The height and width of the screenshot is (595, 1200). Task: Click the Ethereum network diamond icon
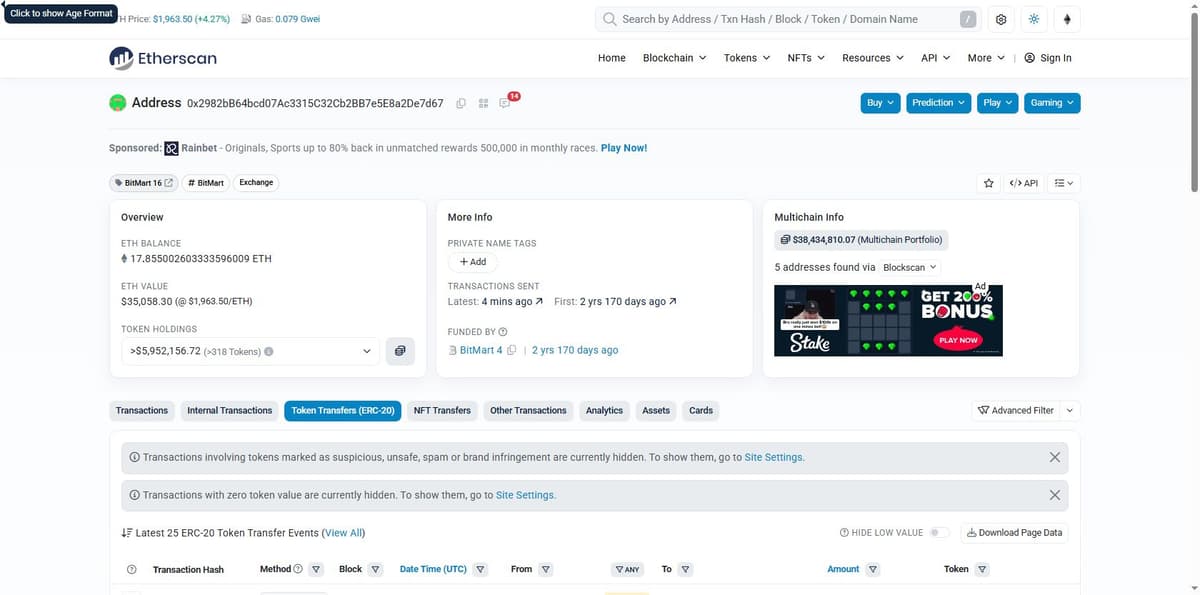click(x=1067, y=19)
